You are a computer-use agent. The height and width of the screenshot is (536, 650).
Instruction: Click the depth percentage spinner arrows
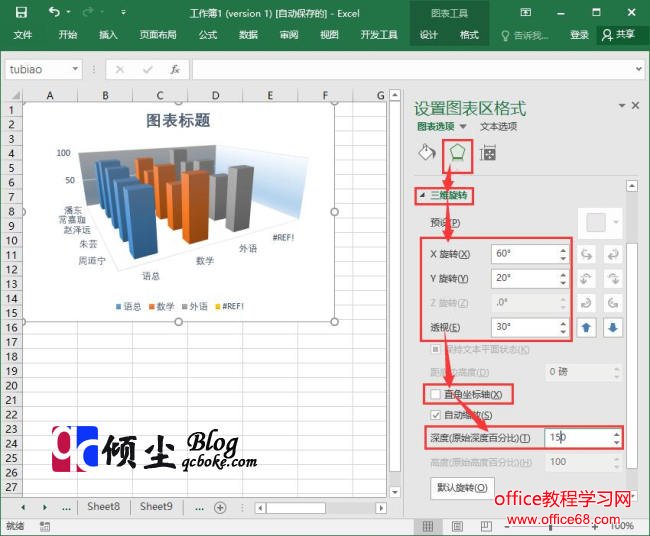pos(616,438)
